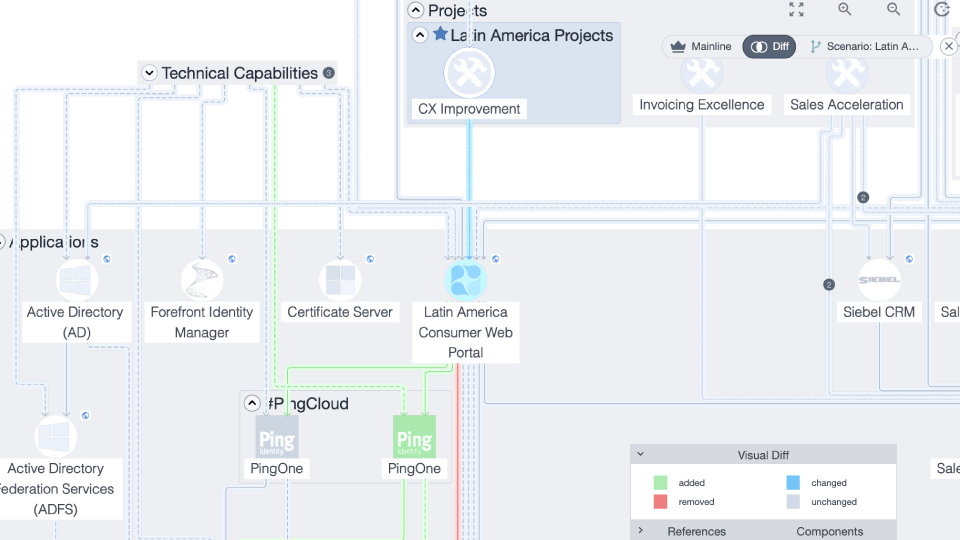This screenshot has height=540, width=960.
Task: Click the References label in legend panel
Action: [696, 531]
